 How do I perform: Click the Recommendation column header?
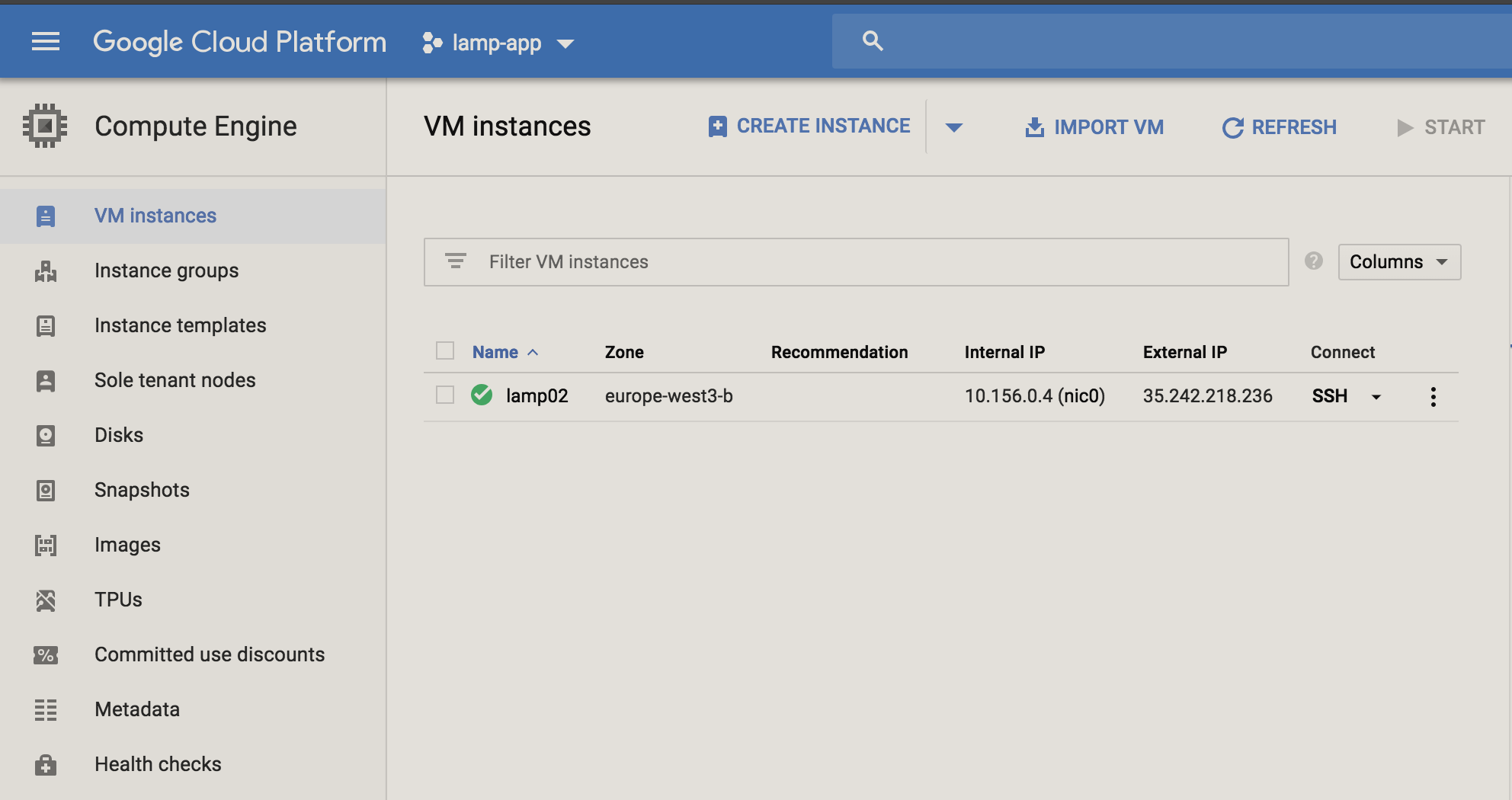click(x=839, y=352)
